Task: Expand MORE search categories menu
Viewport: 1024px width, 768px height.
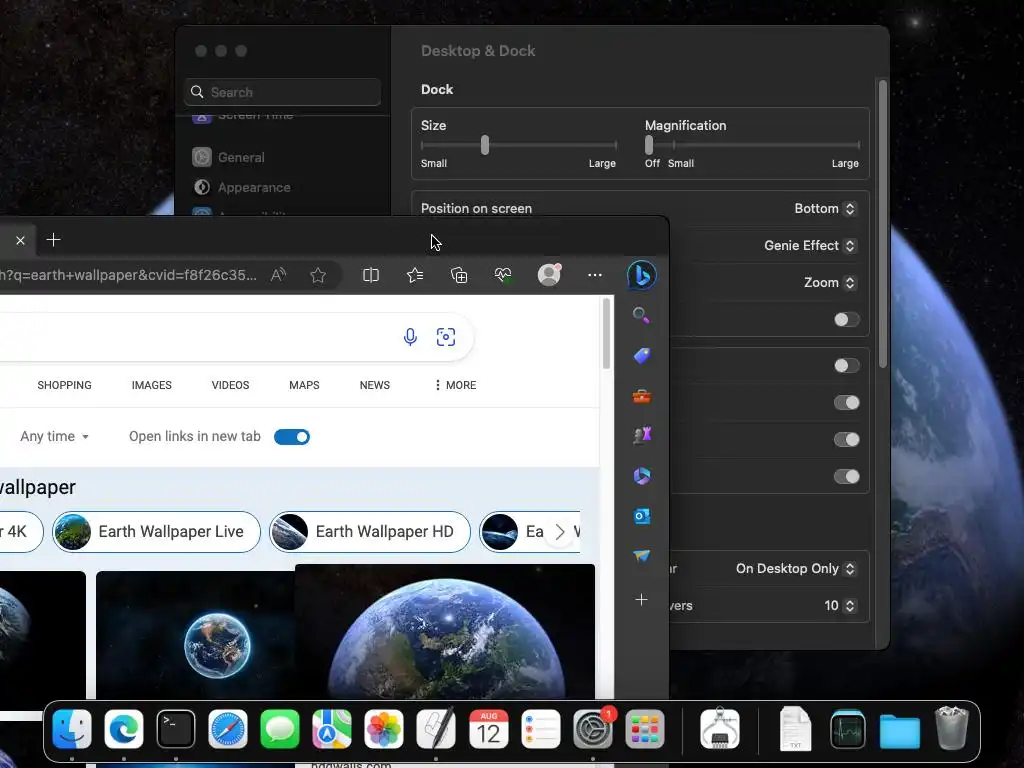Action: [456, 385]
